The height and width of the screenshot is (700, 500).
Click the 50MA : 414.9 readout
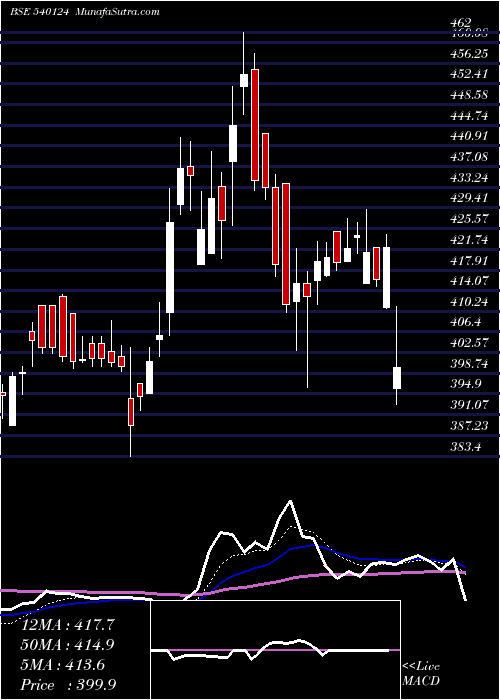[68, 645]
